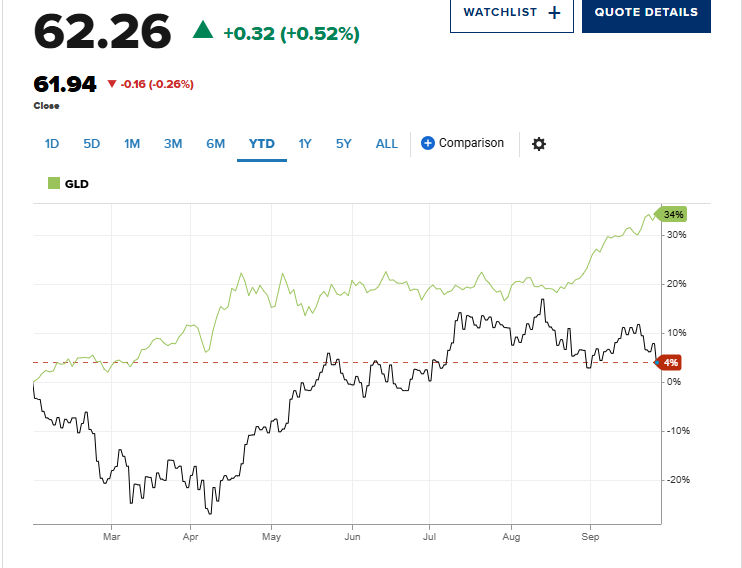Viewport: 742px width, 568px height.
Task: Click the red 4% price marker
Action: click(670, 362)
